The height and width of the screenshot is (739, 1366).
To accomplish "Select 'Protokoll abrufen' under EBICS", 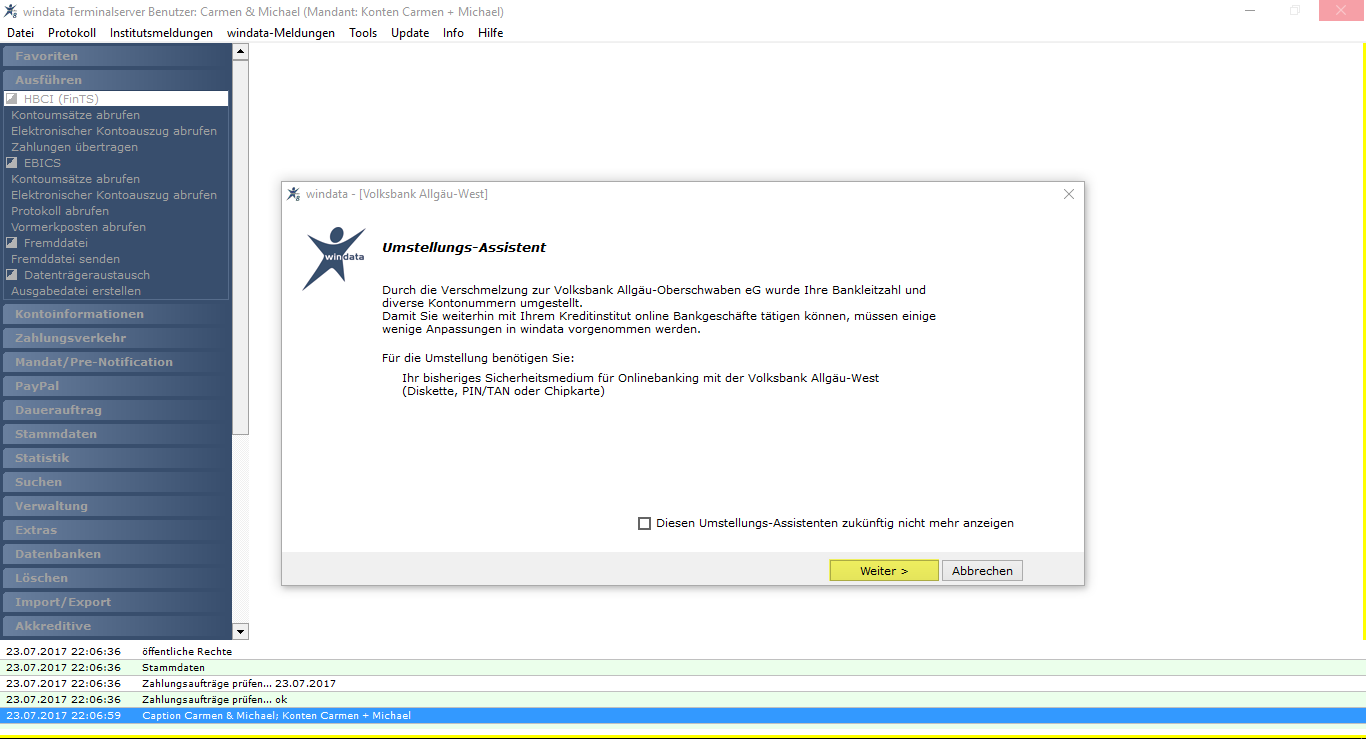I will [60, 211].
